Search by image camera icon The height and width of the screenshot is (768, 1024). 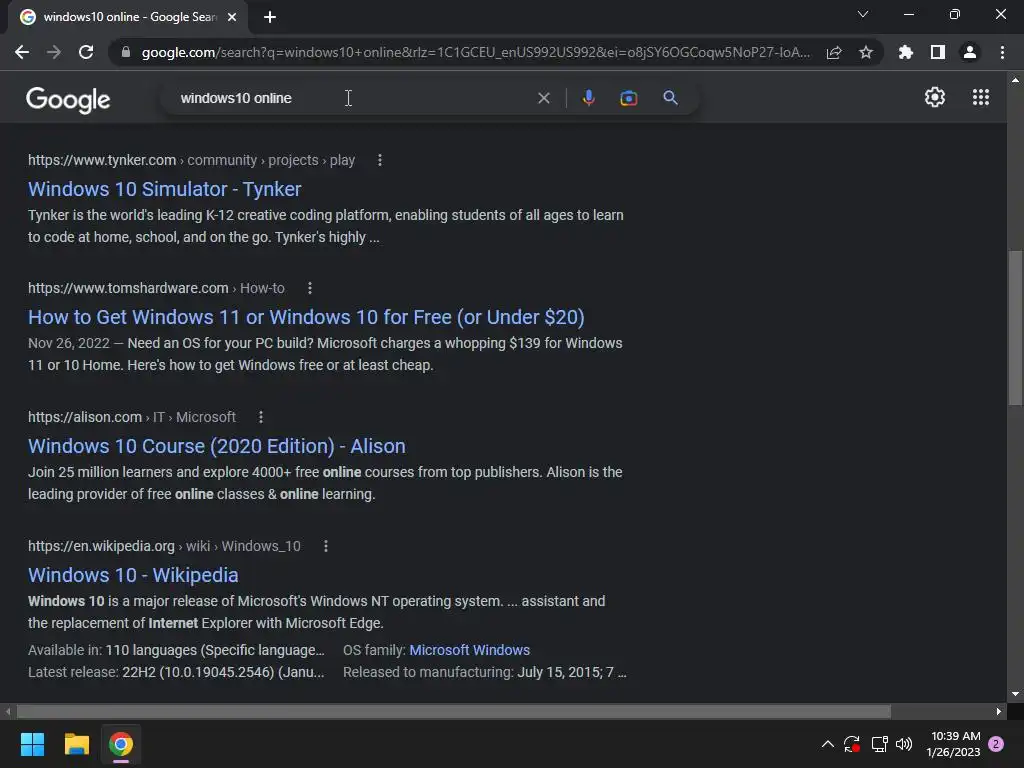[x=628, y=98]
